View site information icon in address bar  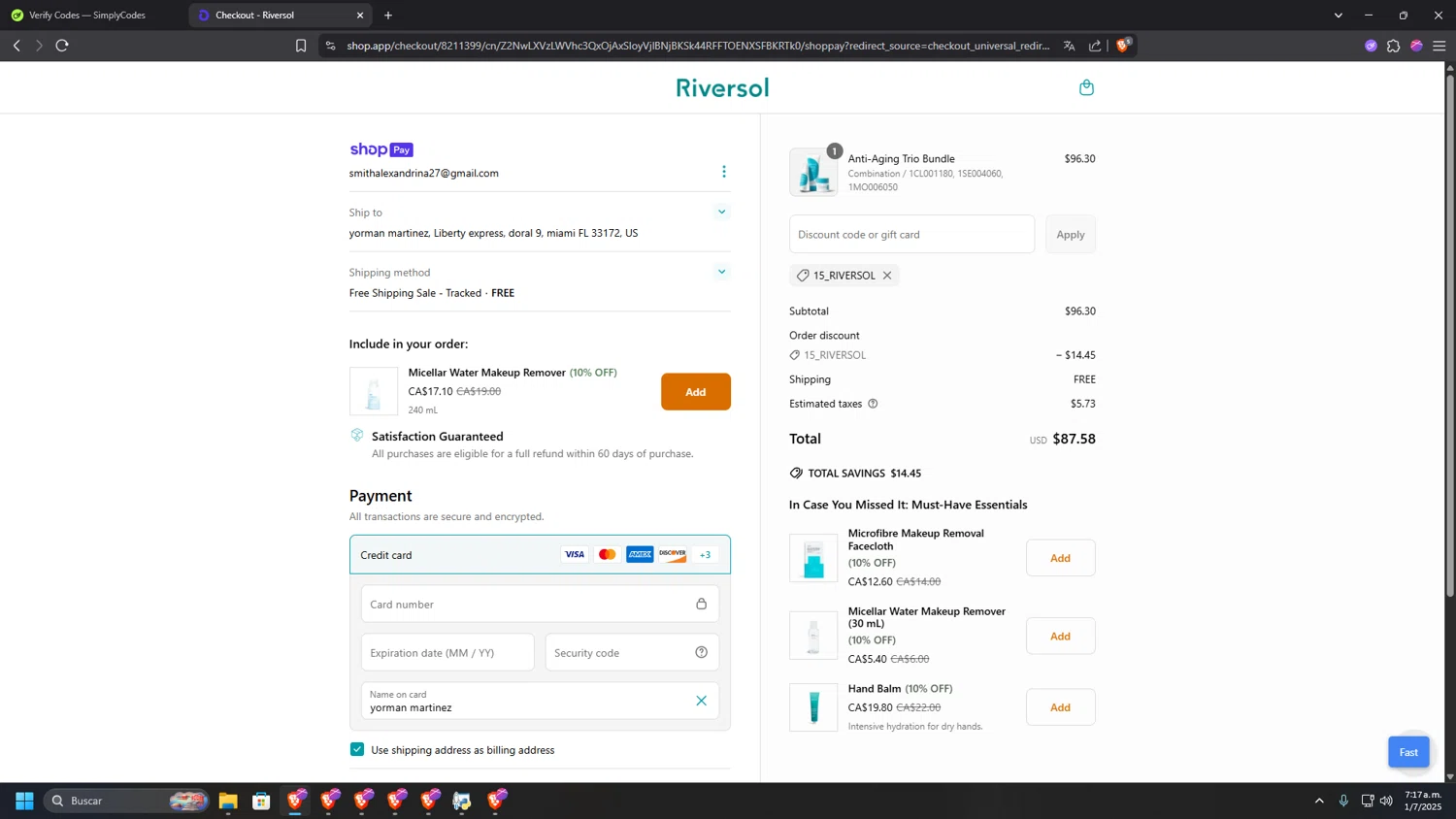click(x=331, y=46)
